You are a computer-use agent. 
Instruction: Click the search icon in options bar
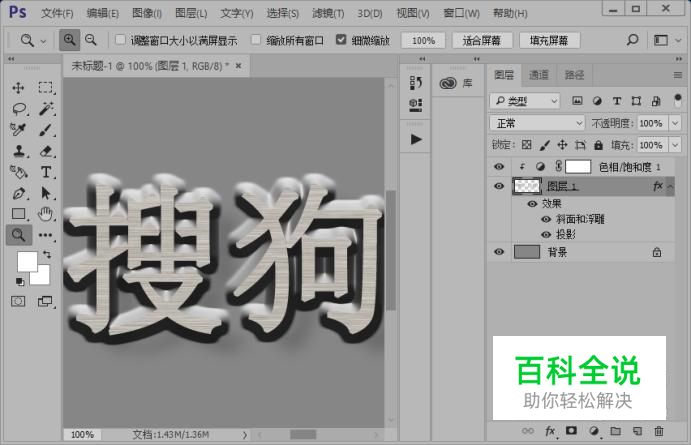(632, 40)
